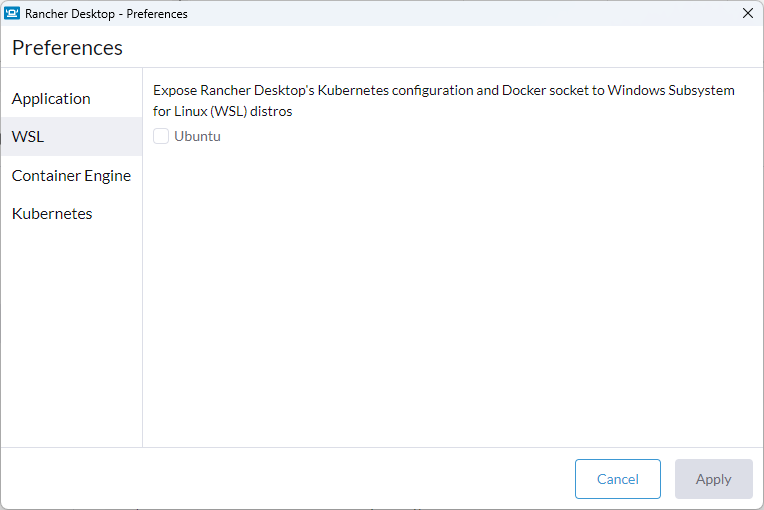Image resolution: width=764 pixels, height=510 pixels.
Task: Click the Rancher Desktop - Preferences window title
Action: coord(106,14)
